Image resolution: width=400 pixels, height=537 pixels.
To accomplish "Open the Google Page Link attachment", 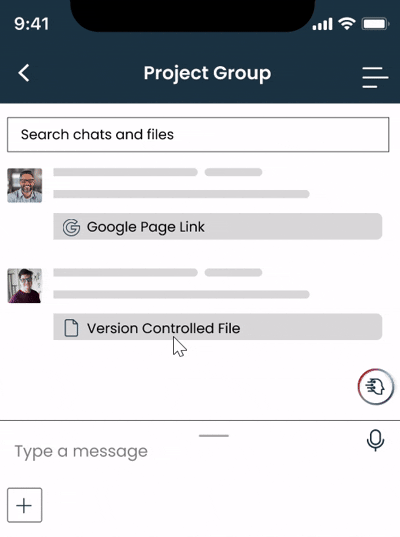I will [217, 226].
